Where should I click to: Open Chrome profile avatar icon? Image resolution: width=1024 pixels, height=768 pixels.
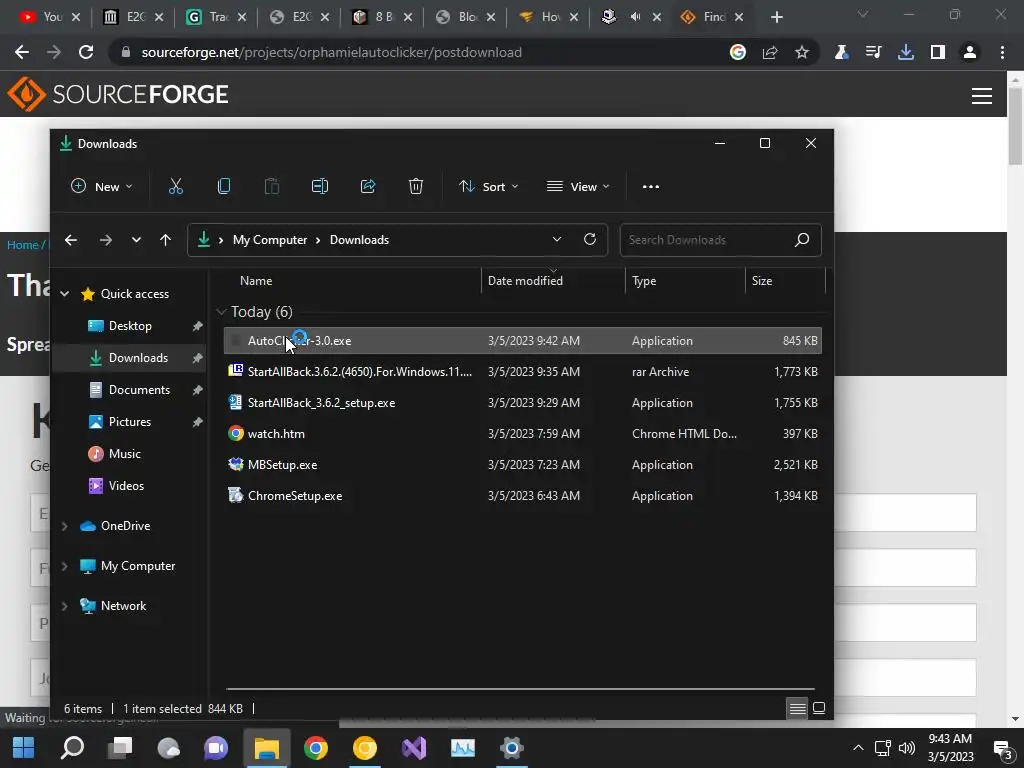click(970, 52)
